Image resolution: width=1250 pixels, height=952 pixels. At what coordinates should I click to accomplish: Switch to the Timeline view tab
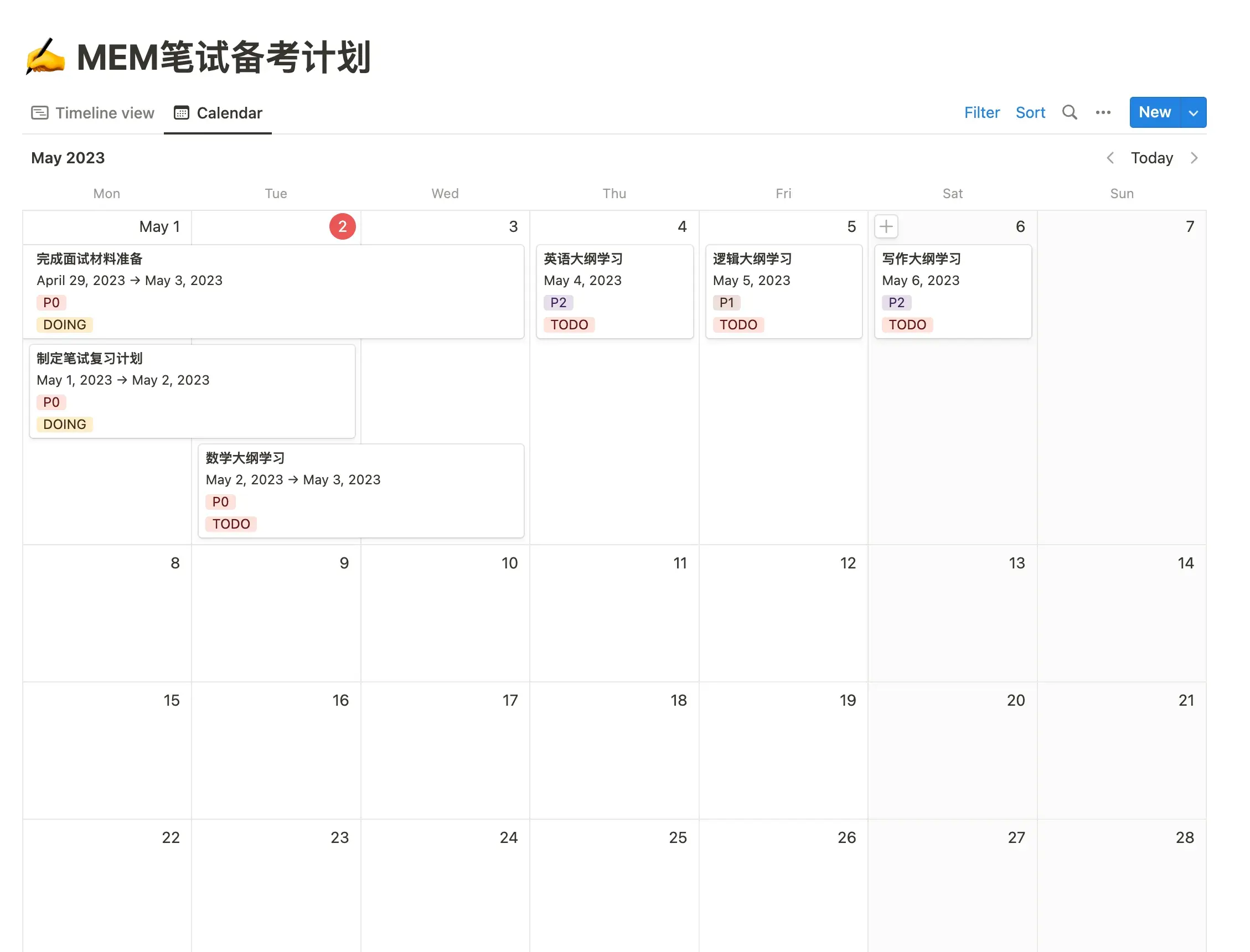105,112
